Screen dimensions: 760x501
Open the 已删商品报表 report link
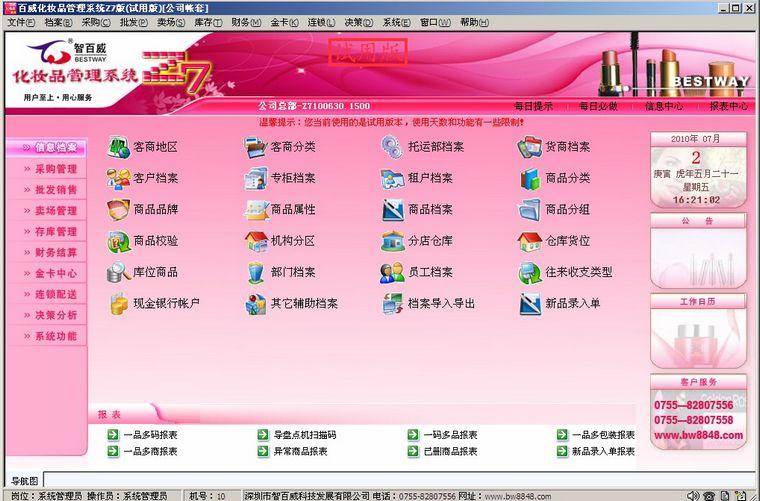pos(450,452)
